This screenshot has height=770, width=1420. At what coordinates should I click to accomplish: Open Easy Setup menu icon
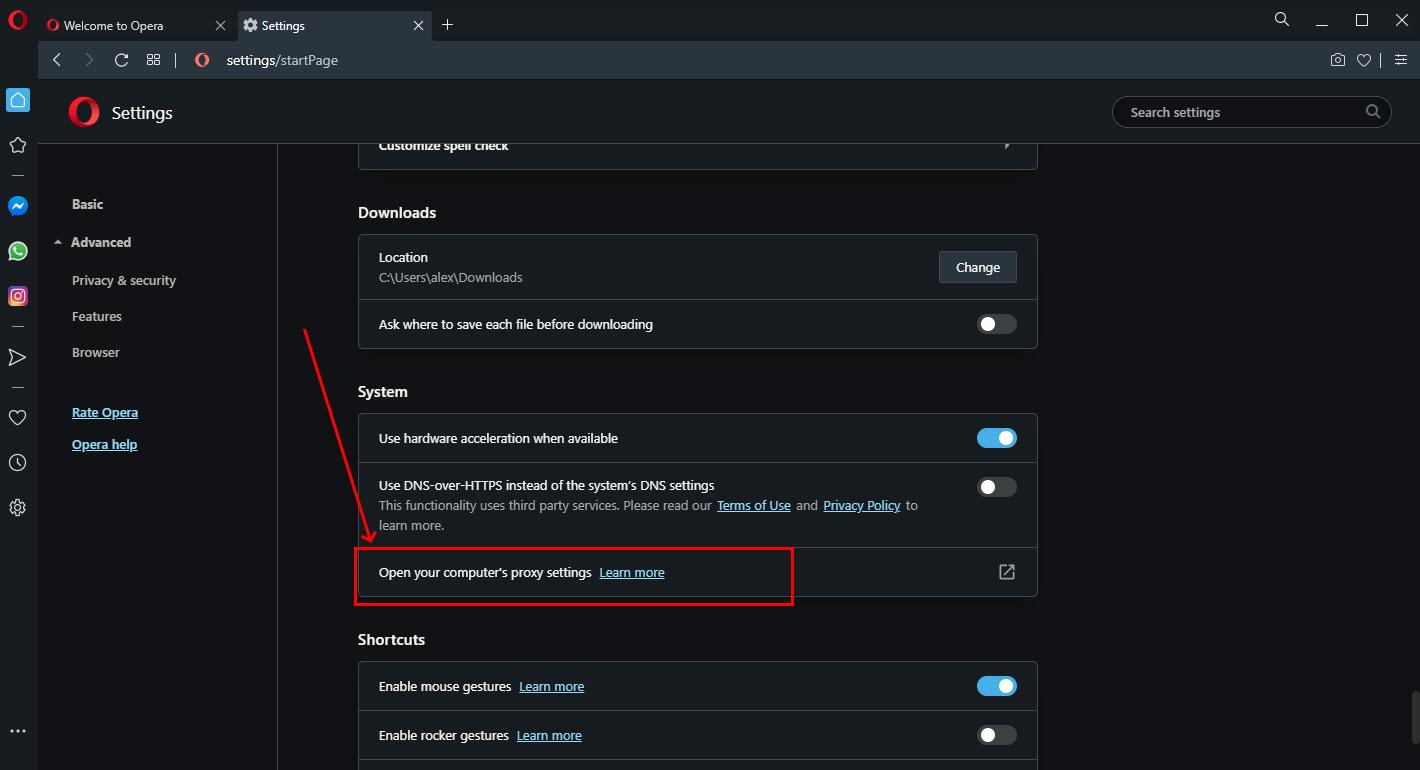point(1401,60)
